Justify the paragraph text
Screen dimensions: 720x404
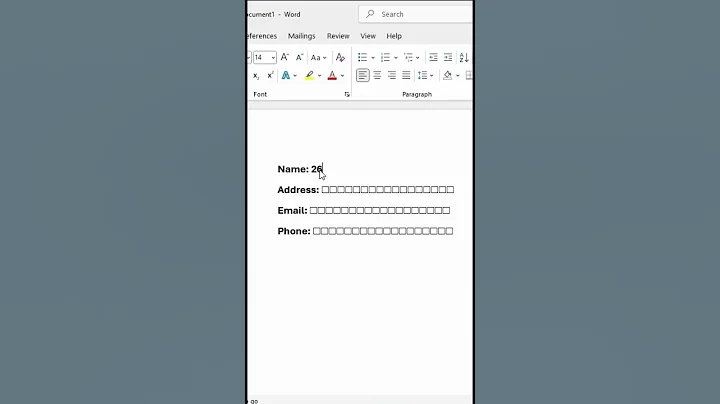[x=406, y=75]
